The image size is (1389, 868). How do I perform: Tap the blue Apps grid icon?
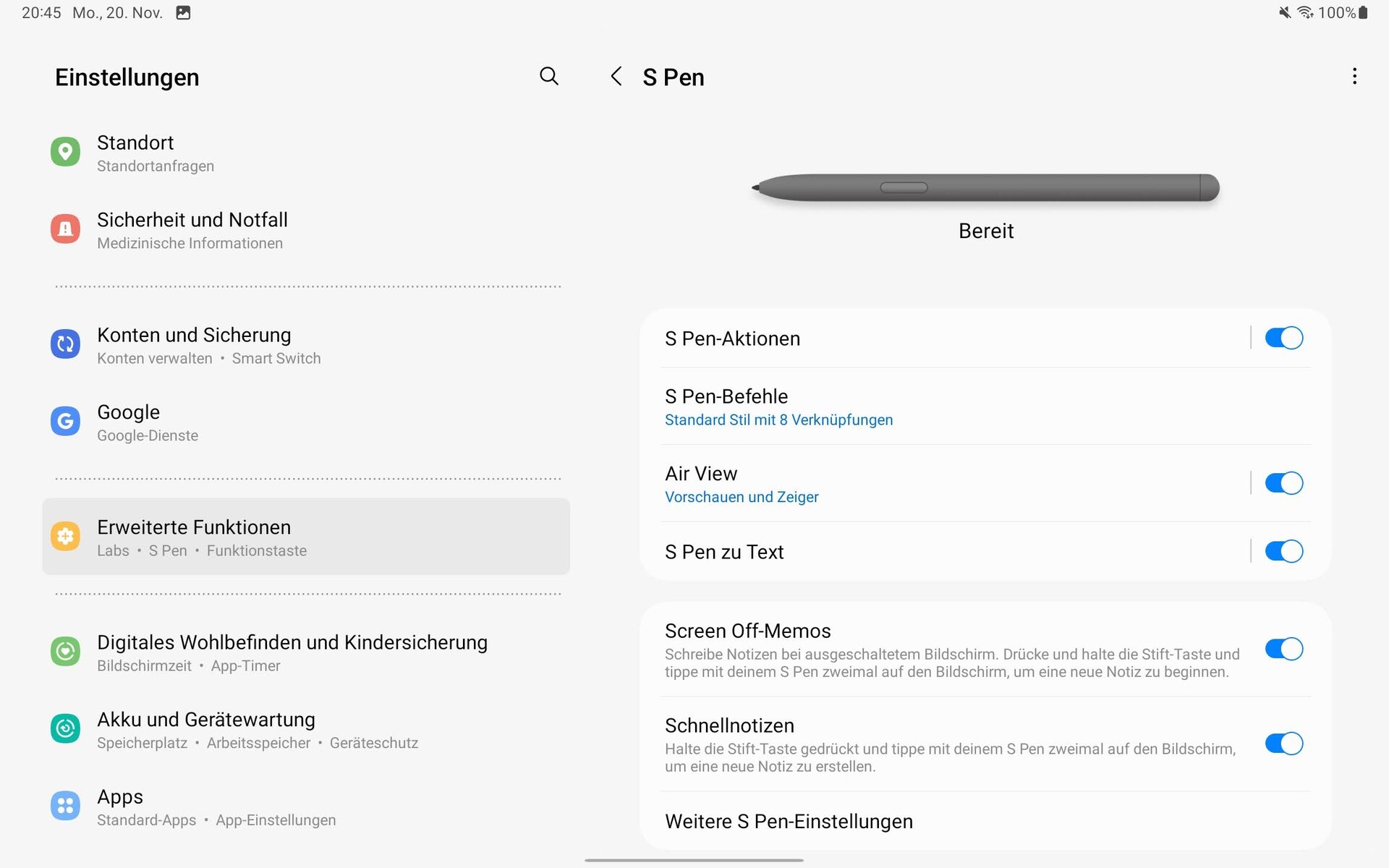point(65,806)
